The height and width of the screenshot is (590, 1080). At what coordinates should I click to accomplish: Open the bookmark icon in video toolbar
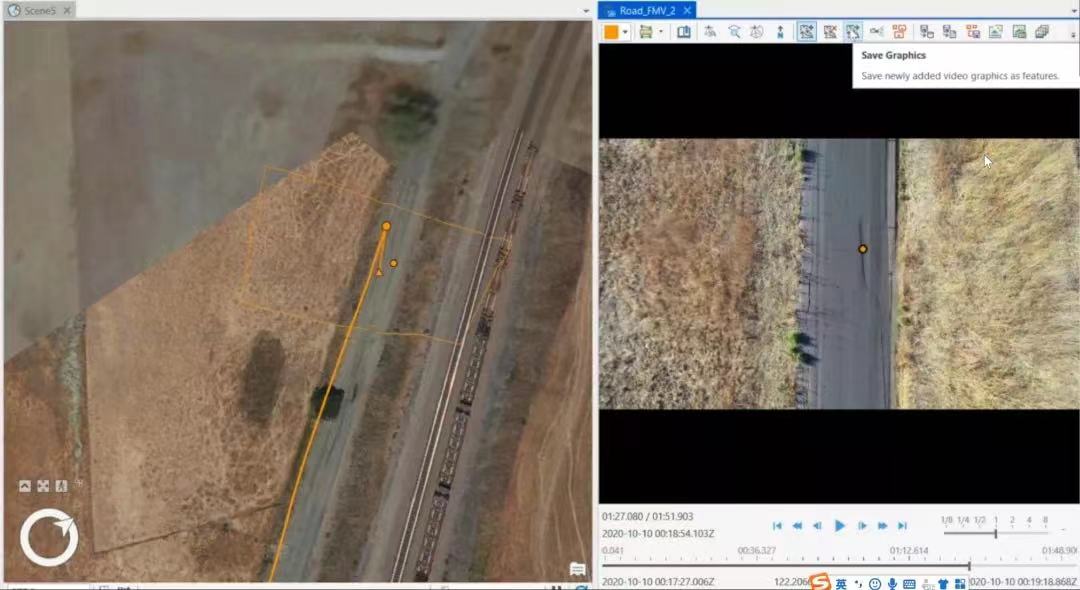[684, 32]
